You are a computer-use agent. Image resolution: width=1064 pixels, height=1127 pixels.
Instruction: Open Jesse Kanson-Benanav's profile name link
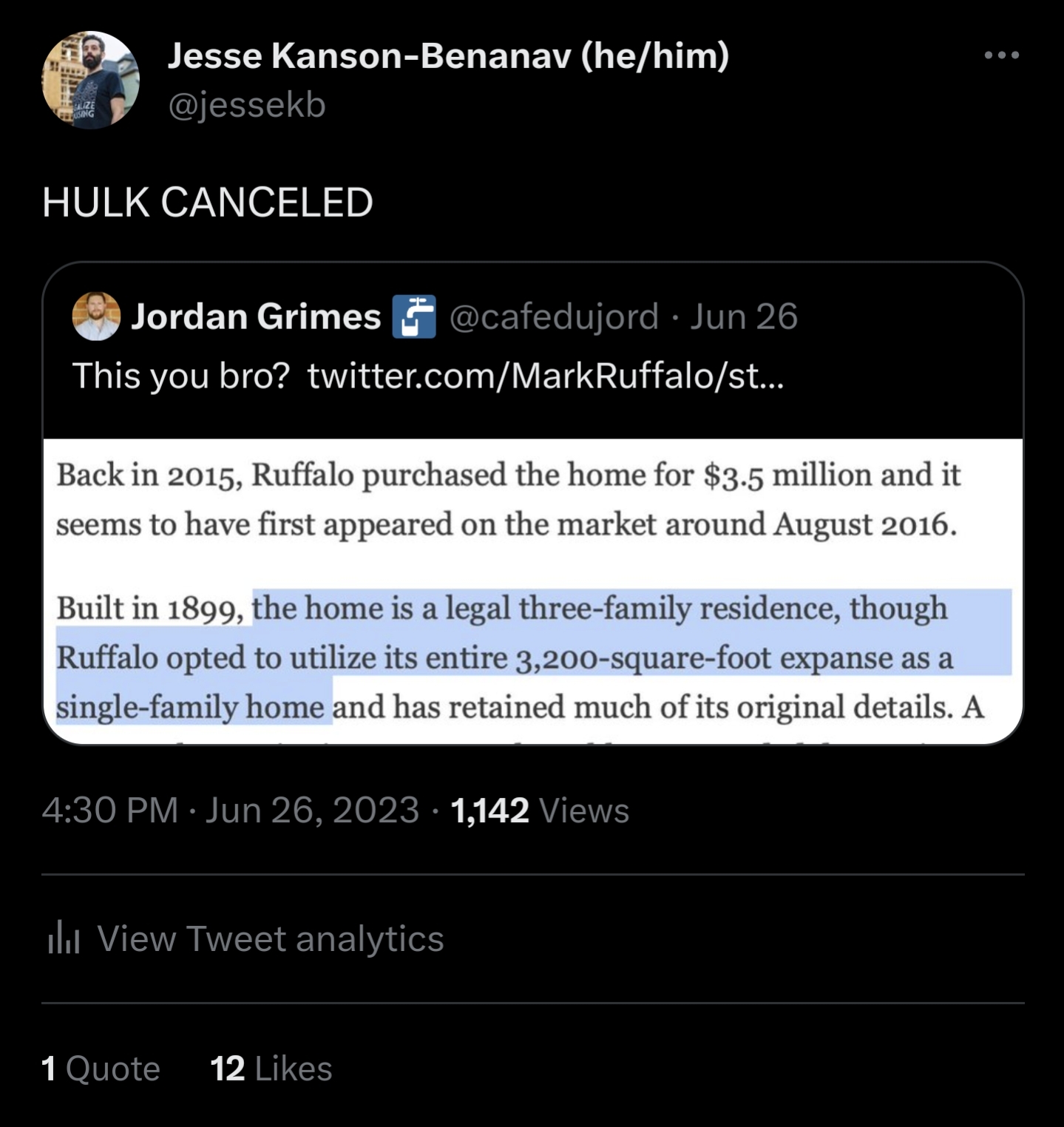click(x=448, y=55)
